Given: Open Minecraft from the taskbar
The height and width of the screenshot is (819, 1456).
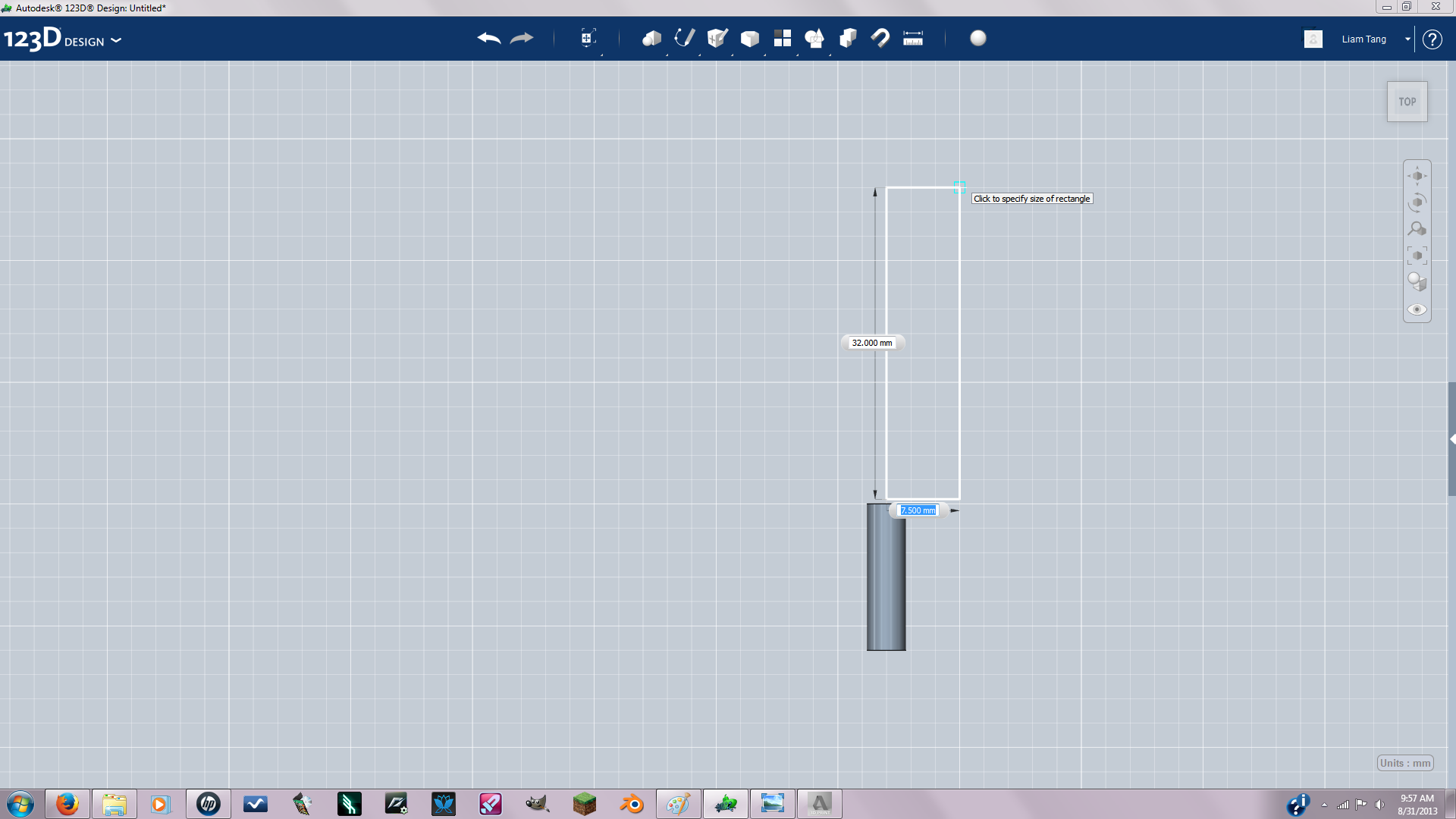Looking at the screenshot, I should coord(584,804).
